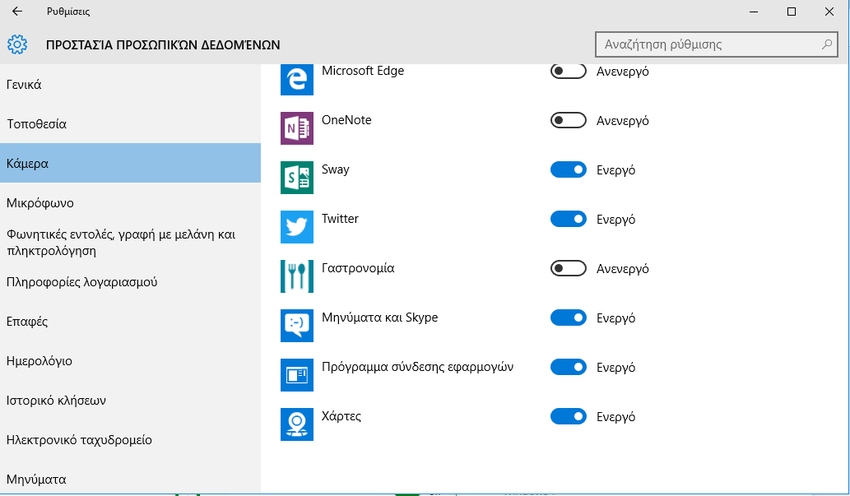Click the Twitter bird icon

(x=298, y=227)
